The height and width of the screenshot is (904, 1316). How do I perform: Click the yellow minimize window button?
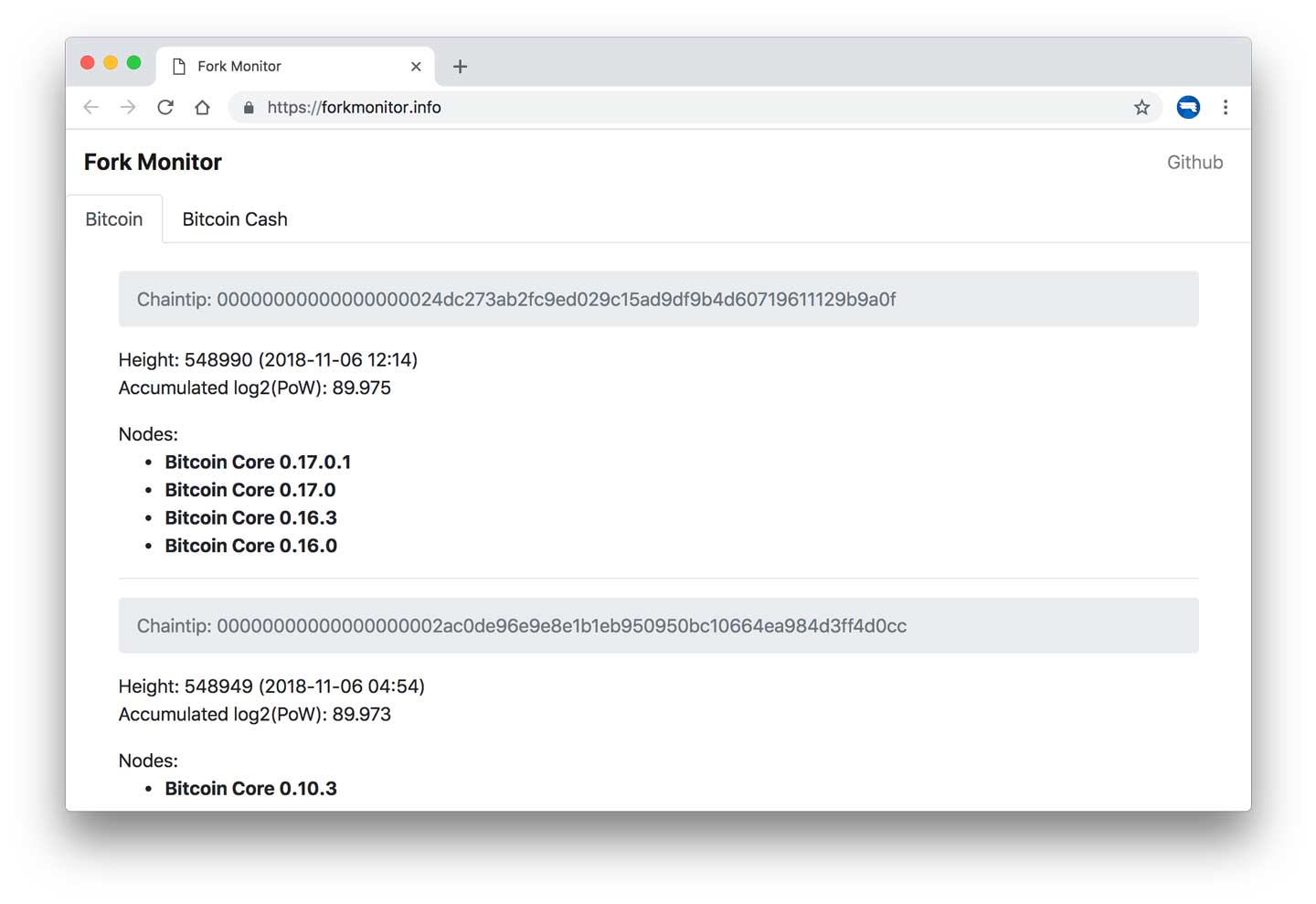[x=111, y=63]
